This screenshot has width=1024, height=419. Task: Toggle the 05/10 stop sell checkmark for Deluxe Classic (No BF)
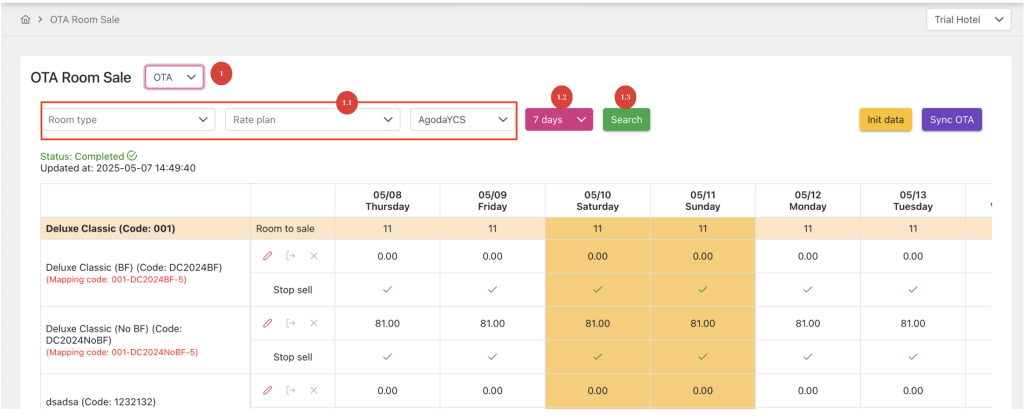tap(597, 357)
